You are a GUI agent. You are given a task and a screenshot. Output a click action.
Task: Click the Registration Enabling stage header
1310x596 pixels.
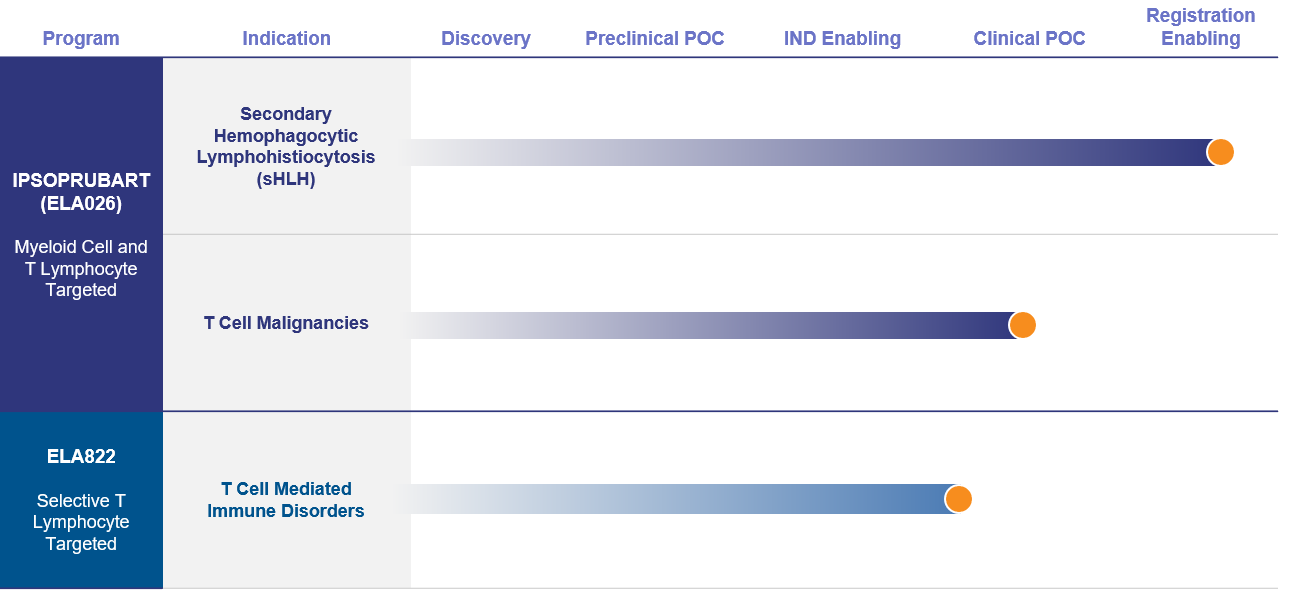1200,27
